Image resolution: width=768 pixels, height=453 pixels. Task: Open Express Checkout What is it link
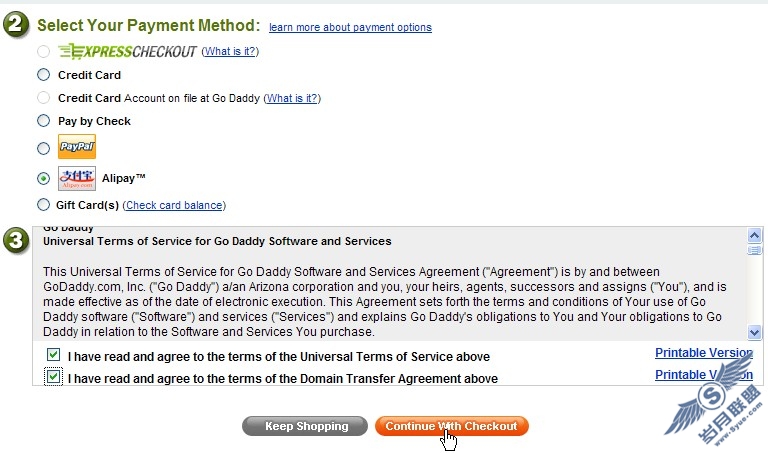pos(230,51)
